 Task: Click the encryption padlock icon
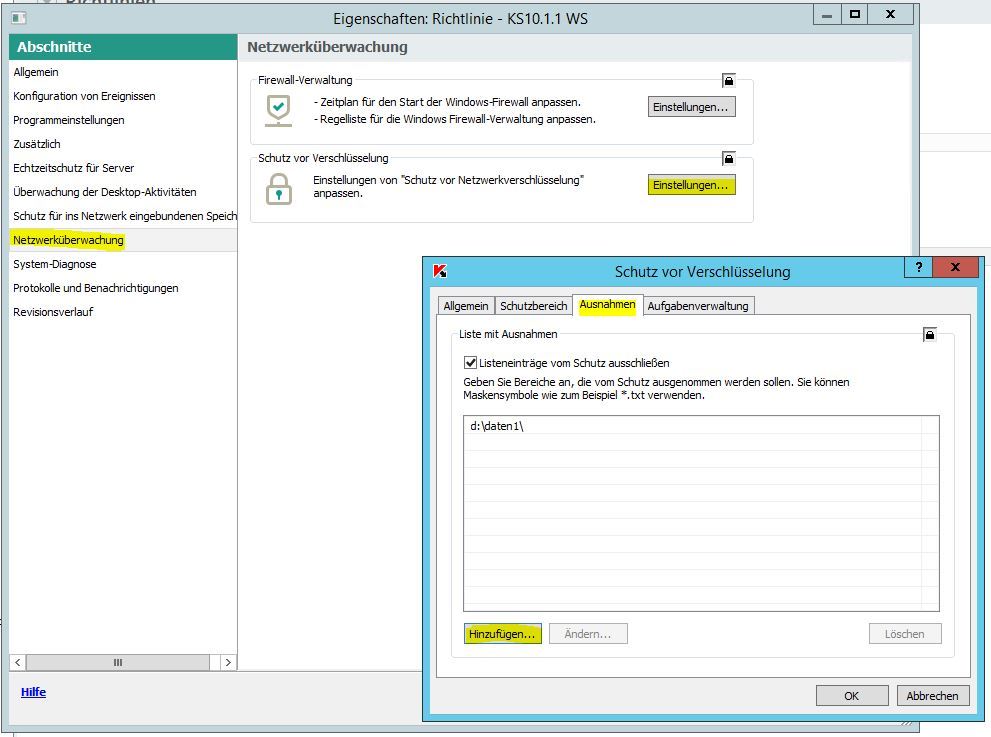click(x=279, y=188)
